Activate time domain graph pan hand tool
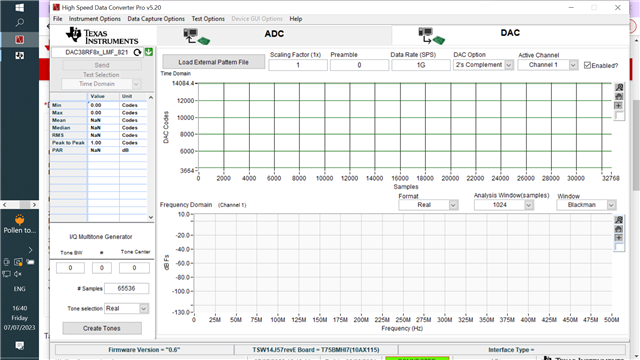Viewport: 640px width, 360px height. 619,96
